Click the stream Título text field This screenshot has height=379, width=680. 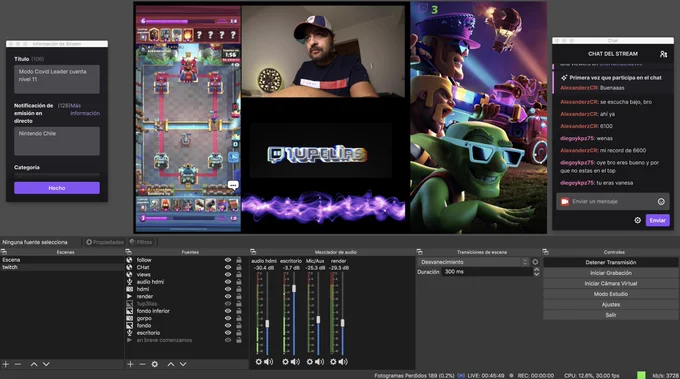pyautogui.click(x=57, y=79)
